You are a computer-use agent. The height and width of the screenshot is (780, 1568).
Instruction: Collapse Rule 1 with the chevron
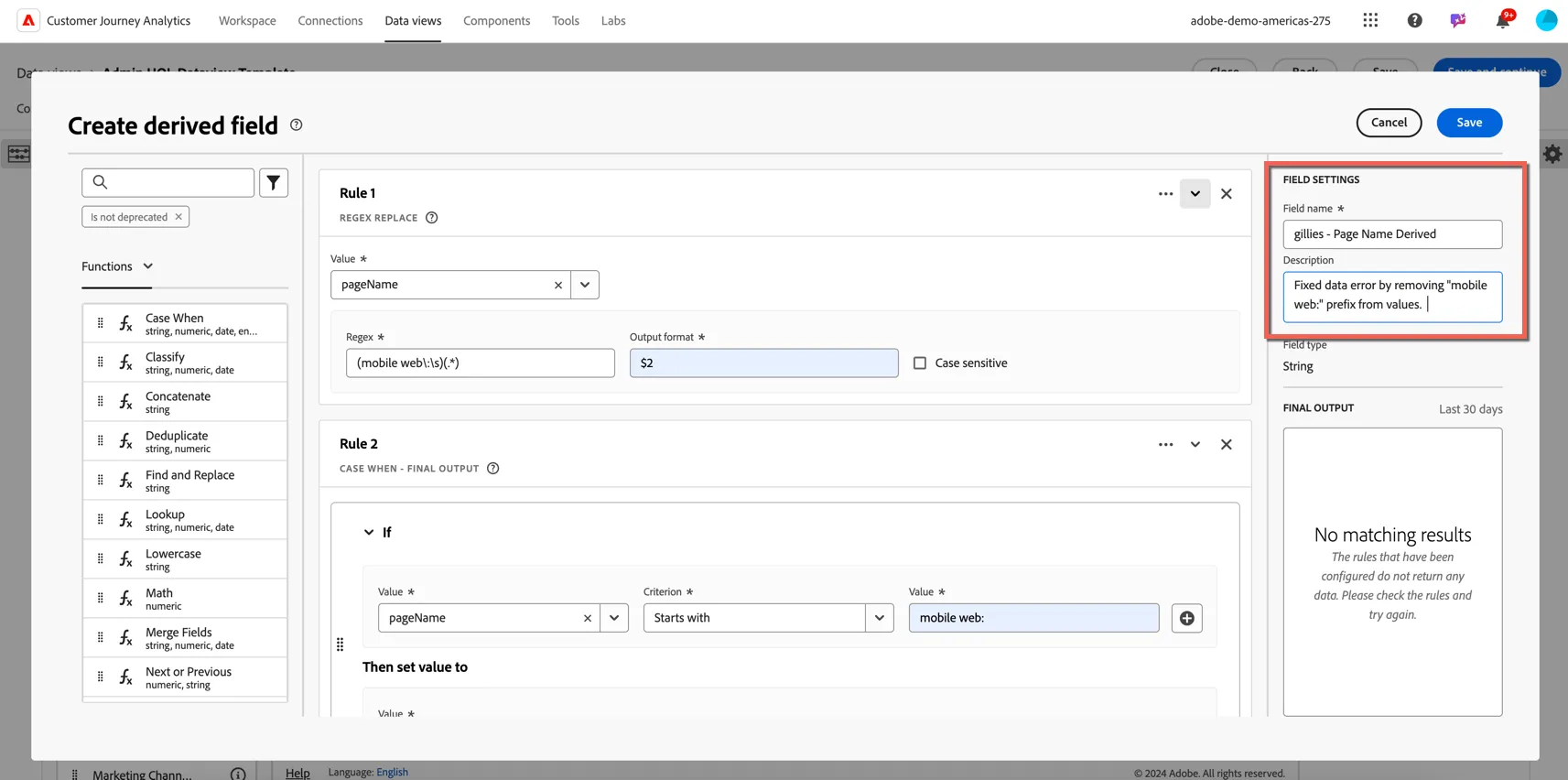(x=1195, y=193)
